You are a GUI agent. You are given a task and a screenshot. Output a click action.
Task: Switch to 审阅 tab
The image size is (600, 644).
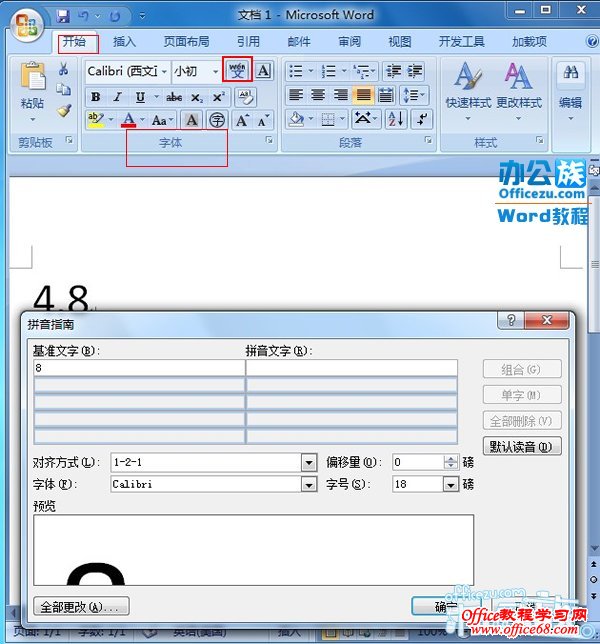click(x=349, y=41)
